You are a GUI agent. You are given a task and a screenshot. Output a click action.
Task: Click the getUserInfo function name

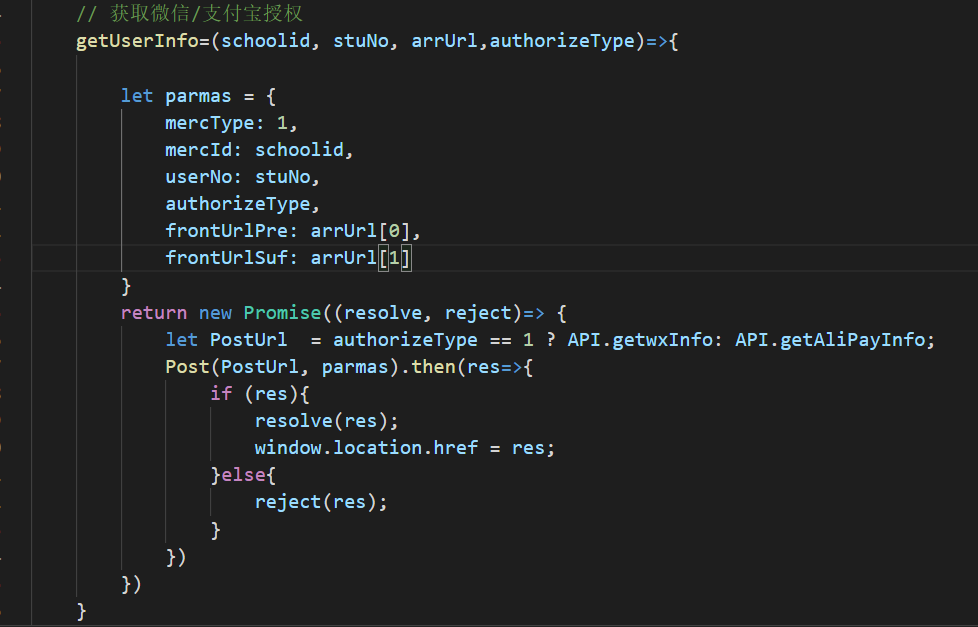(x=137, y=41)
